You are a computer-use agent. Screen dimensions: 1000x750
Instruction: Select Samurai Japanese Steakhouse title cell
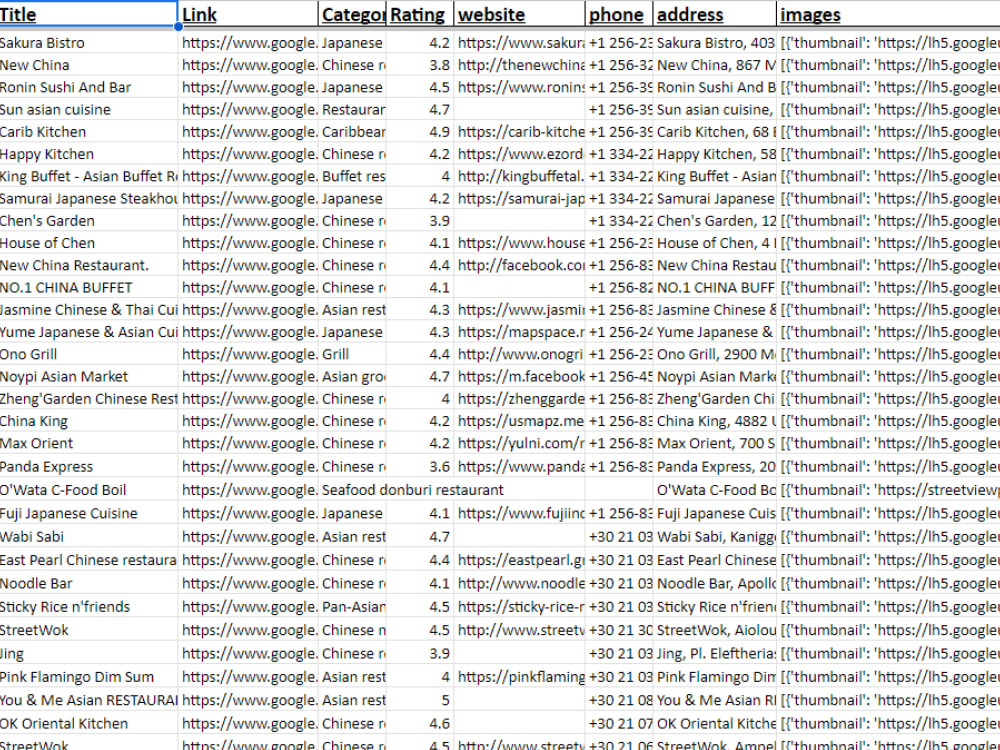pyautogui.click(x=88, y=199)
